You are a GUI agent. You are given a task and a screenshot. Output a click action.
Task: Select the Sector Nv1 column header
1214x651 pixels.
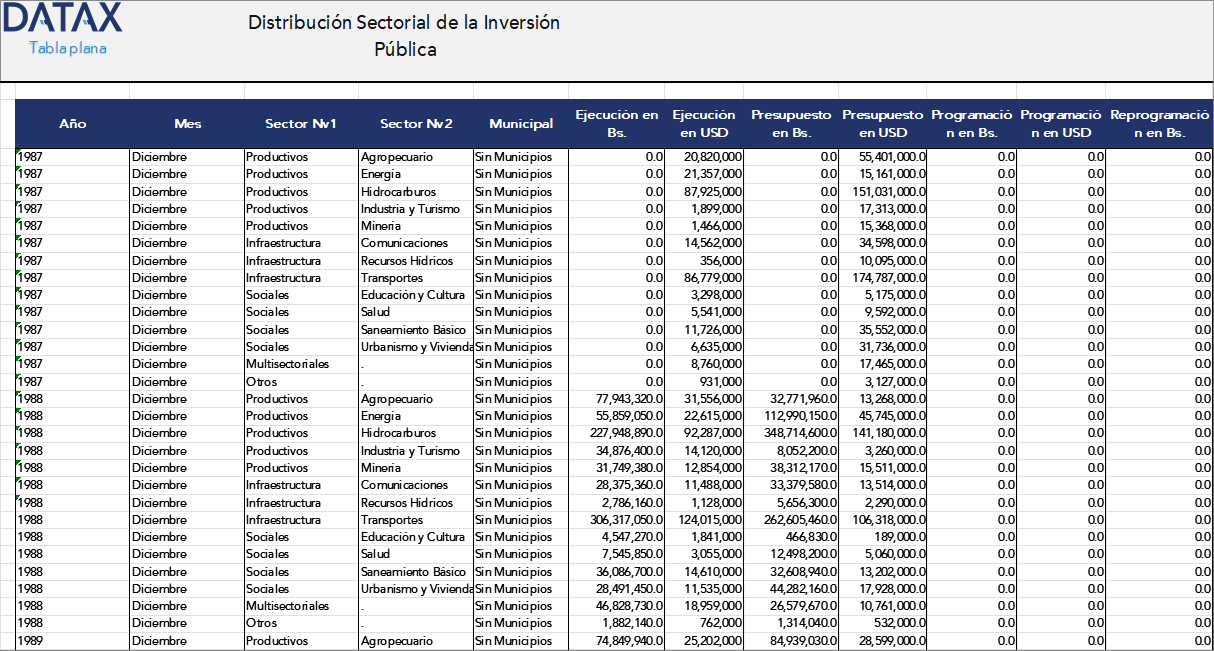click(x=301, y=124)
